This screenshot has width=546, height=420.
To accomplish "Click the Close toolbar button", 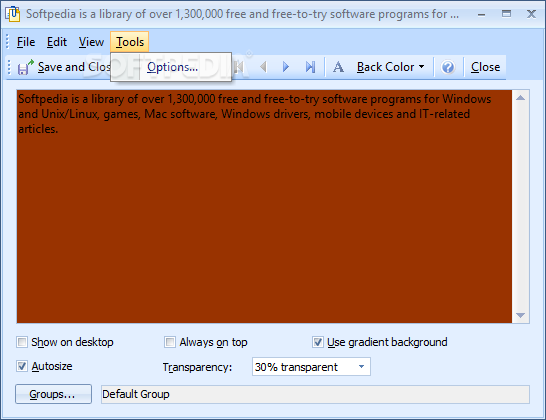I will (485, 67).
